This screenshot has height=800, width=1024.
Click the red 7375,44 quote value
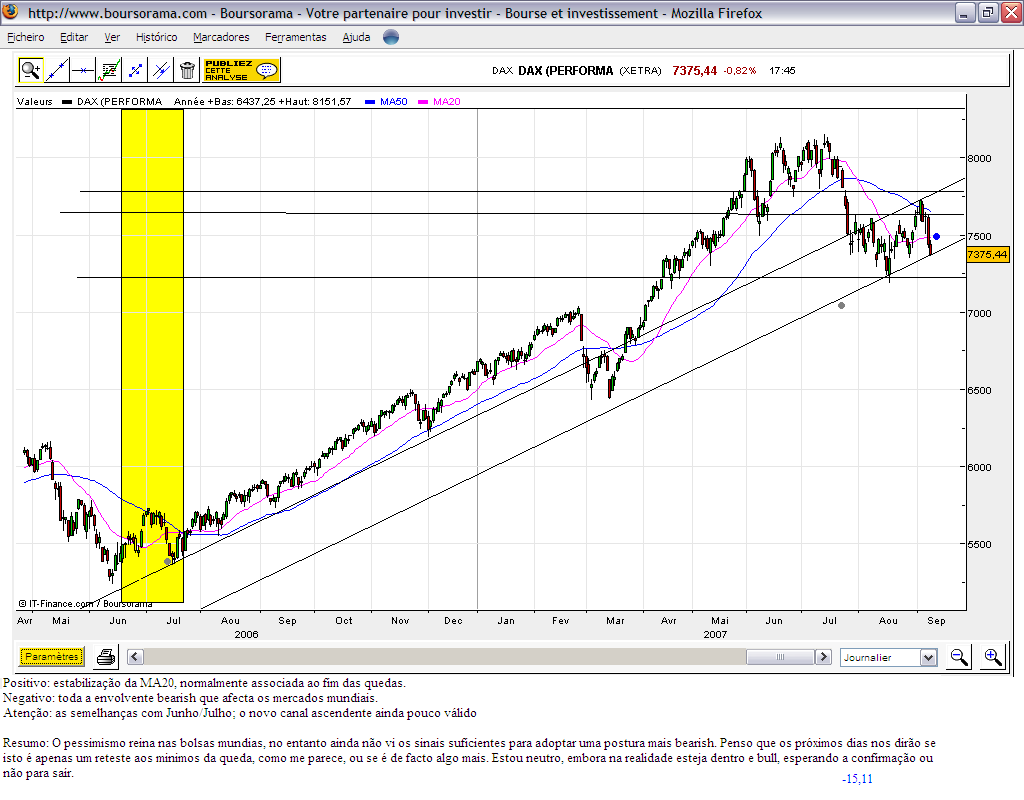[x=694, y=71]
